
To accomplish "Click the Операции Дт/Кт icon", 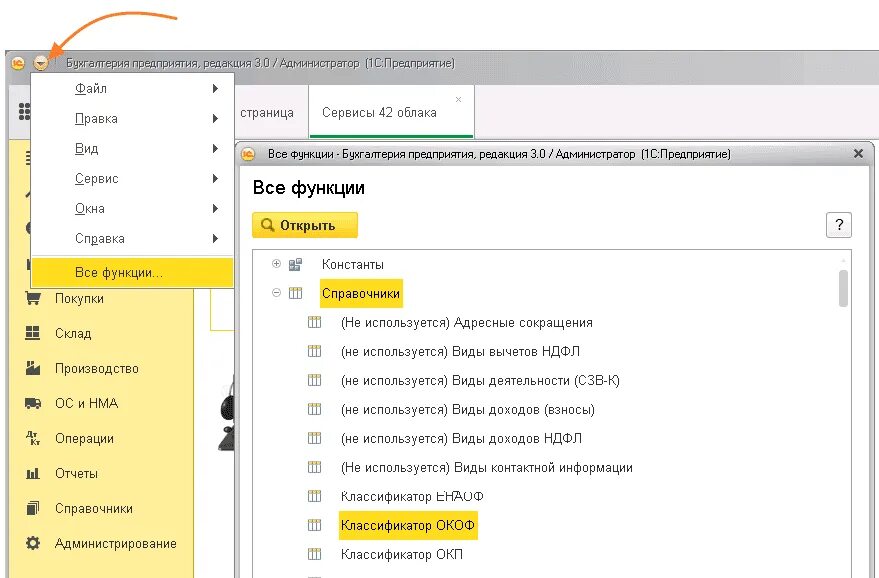I will pyautogui.click(x=33, y=438).
